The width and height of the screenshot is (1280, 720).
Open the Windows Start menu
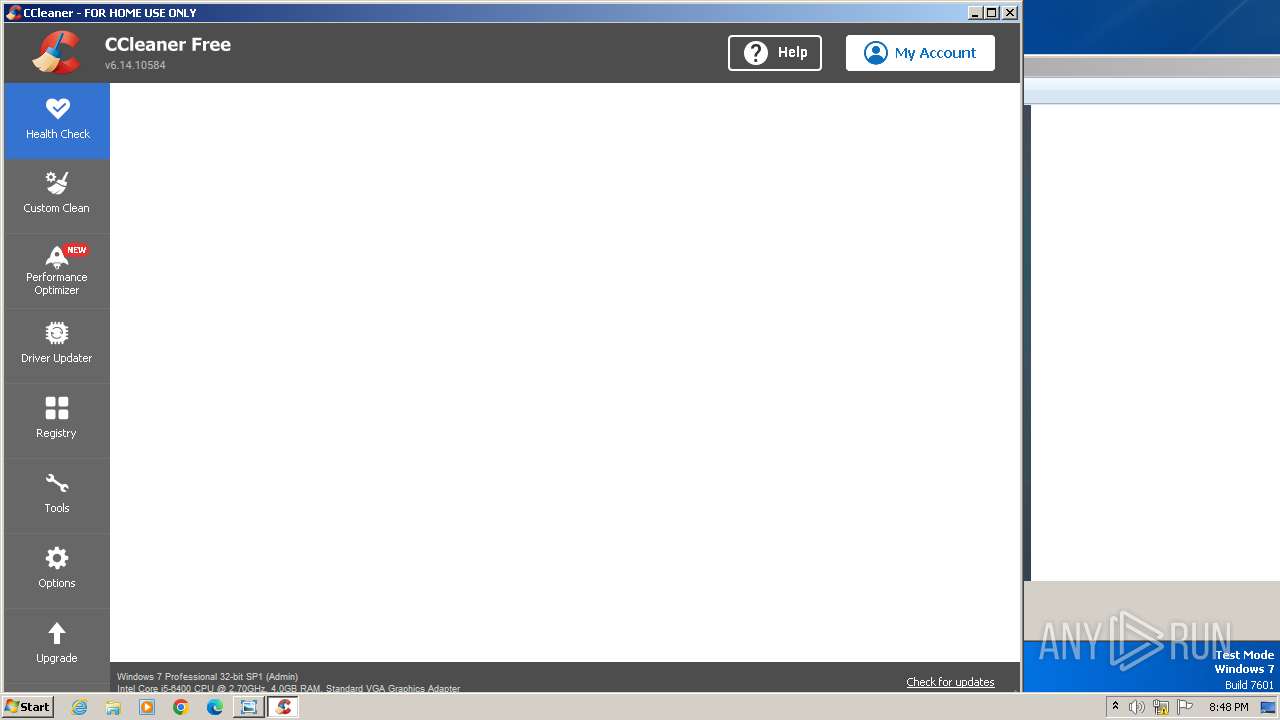point(27,707)
